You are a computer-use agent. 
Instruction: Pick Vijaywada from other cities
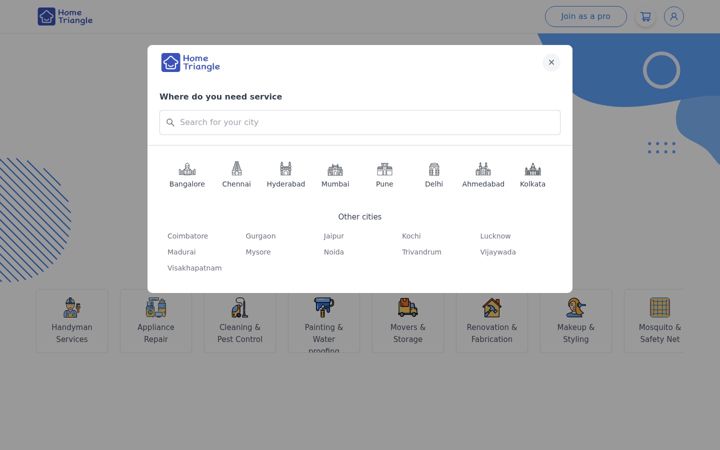[x=498, y=252]
